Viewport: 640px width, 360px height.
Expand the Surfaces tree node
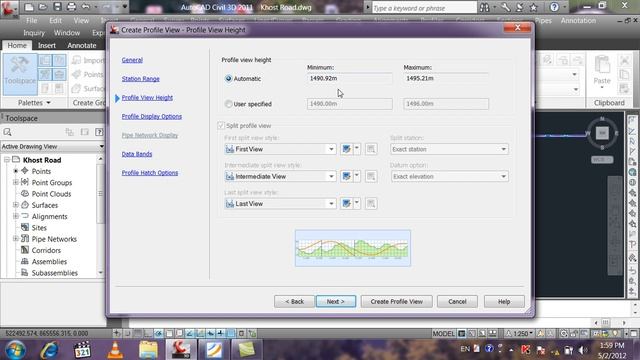tap(16, 205)
